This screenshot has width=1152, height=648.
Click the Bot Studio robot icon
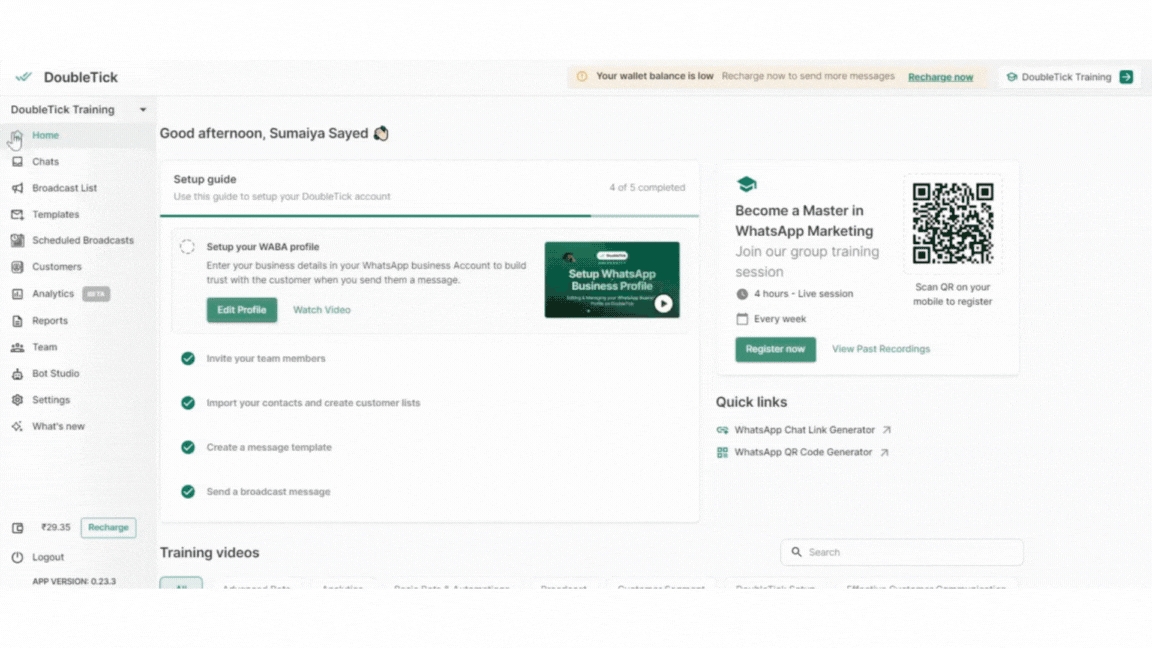click(17, 374)
